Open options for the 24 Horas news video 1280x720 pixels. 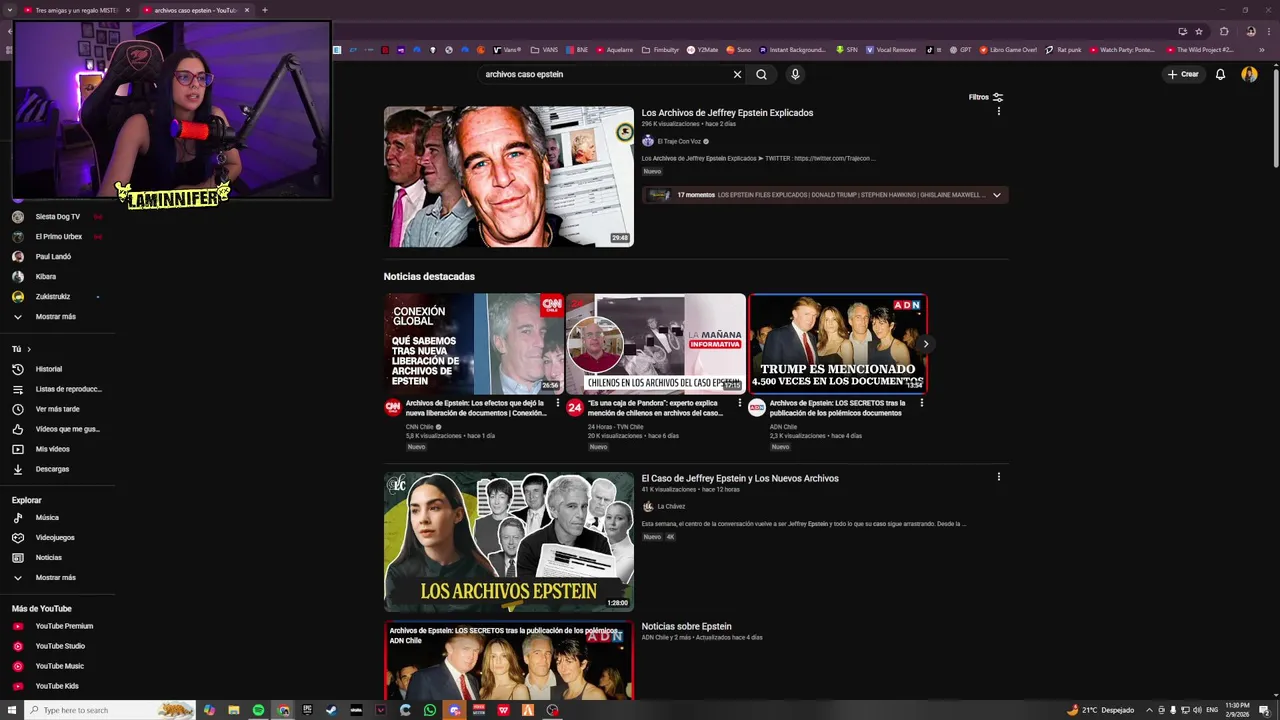pyautogui.click(x=740, y=403)
